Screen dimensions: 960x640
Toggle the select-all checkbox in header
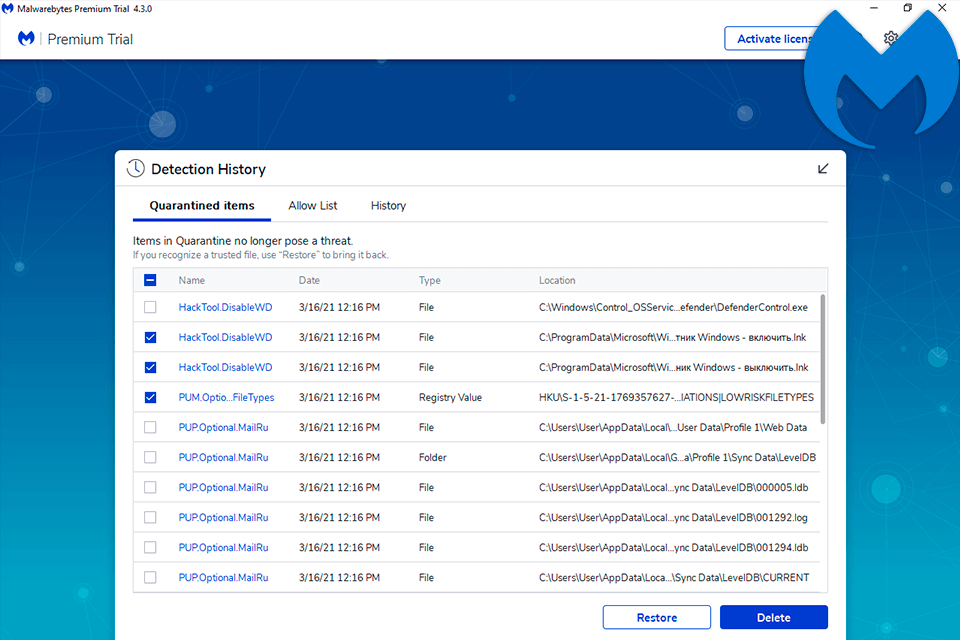pyautogui.click(x=150, y=281)
